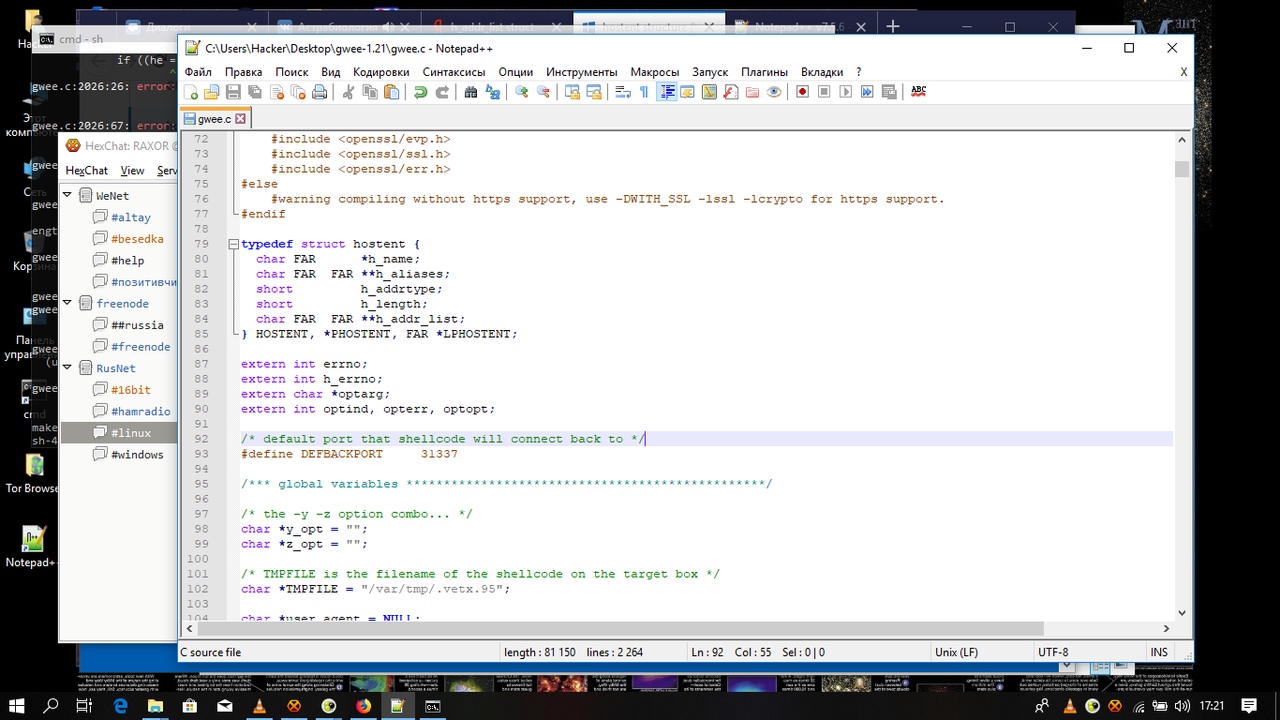Close the gwee.c tab with red X
The height and width of the screenshot is (720, 1280).
click(x=240, y=119)
